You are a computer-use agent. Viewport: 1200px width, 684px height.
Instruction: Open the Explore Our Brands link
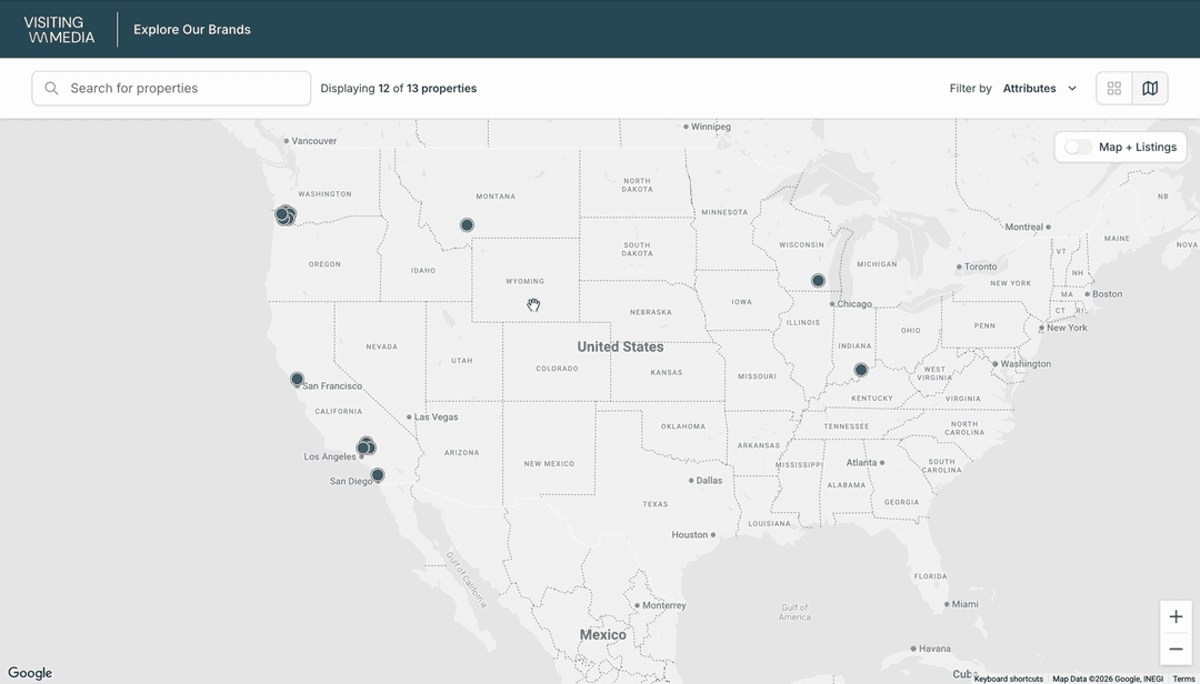[192, 30]
